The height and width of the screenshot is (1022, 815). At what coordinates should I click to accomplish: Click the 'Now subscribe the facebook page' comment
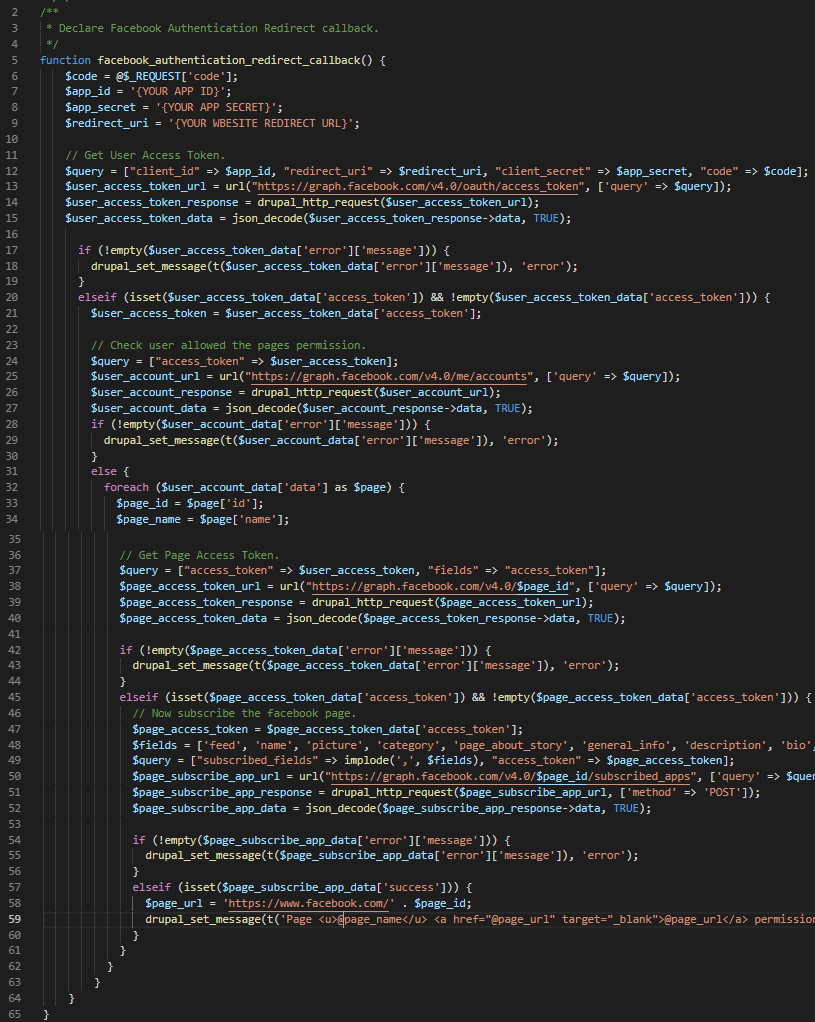click(x=244, y=713)
